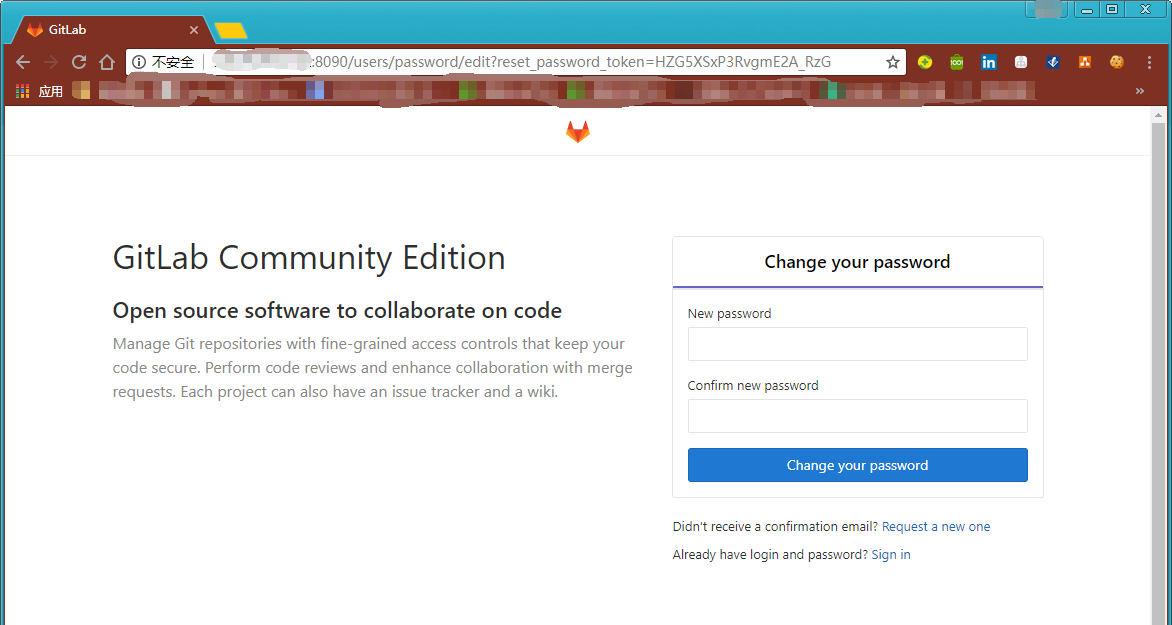Click the 'New password' label
1172x625 pixels.
[730, 313]
